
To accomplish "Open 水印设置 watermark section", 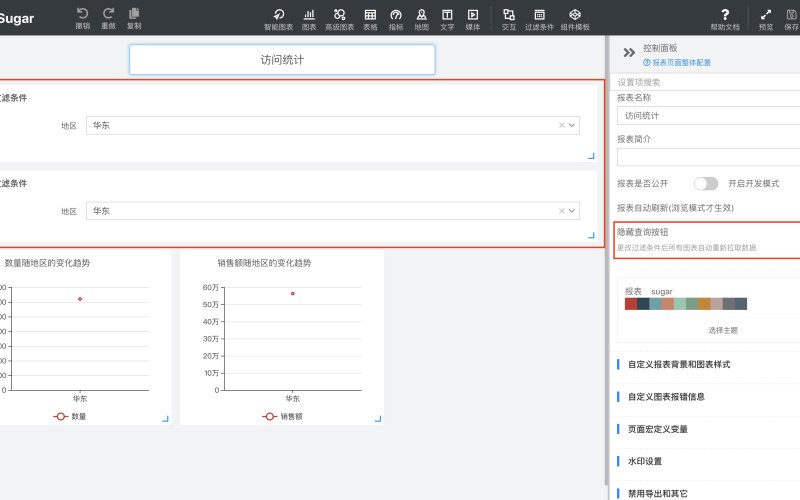I will click(645, 461).
